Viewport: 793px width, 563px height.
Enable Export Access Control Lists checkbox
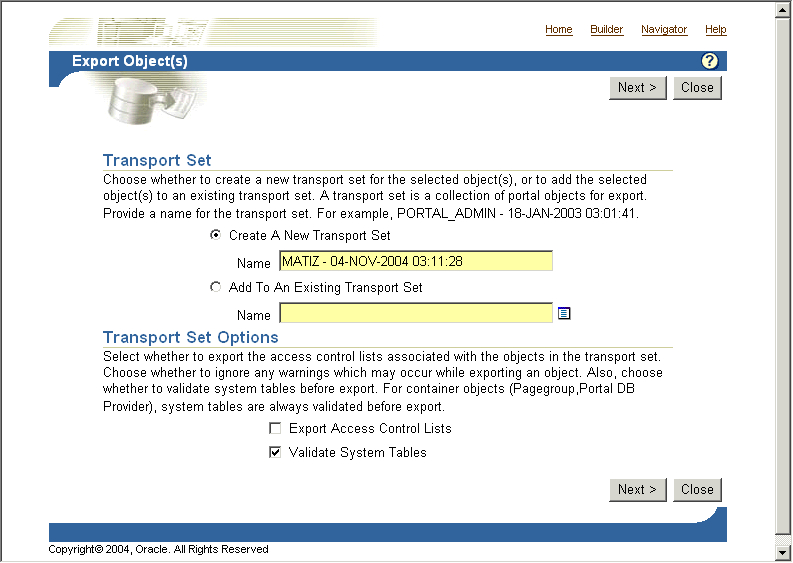pos(275,428)
